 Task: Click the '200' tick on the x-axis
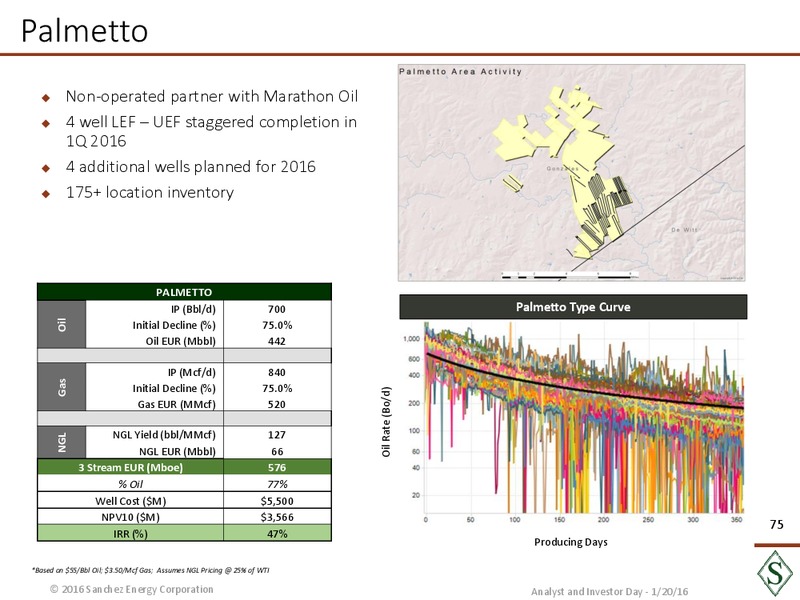click(604, 520)
